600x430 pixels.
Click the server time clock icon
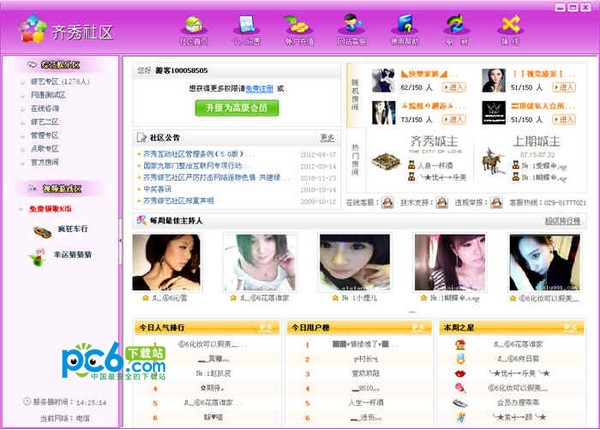[27, 402]
